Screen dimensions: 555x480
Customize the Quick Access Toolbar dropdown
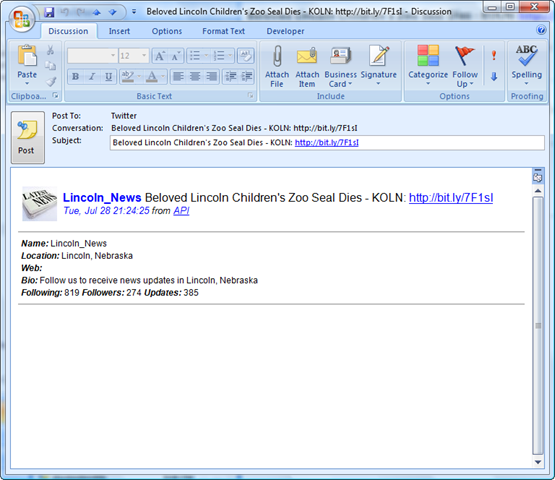(134, 12)
